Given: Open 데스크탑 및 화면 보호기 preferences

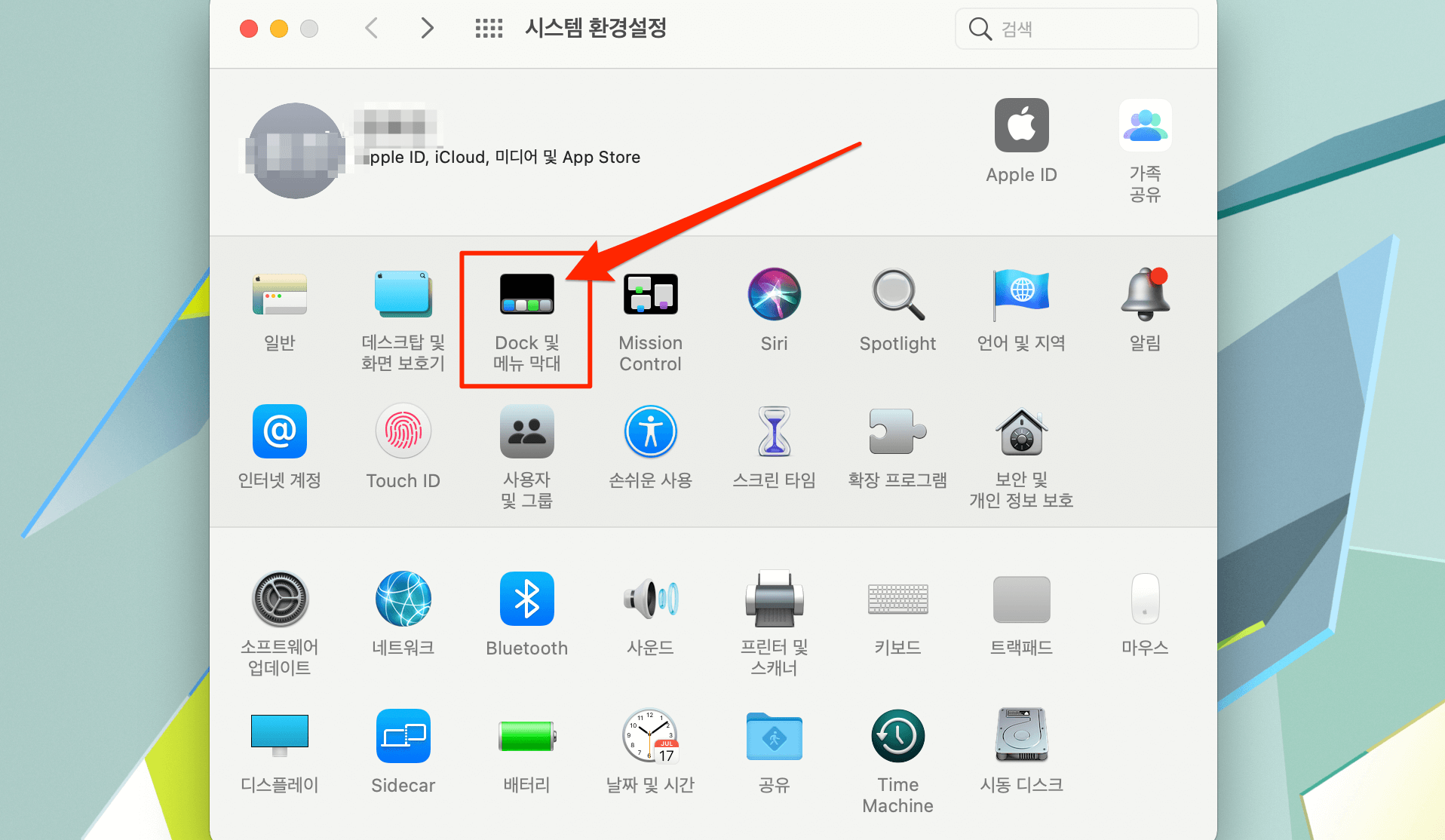Looking at the screenshot, I should pos(403,295).
